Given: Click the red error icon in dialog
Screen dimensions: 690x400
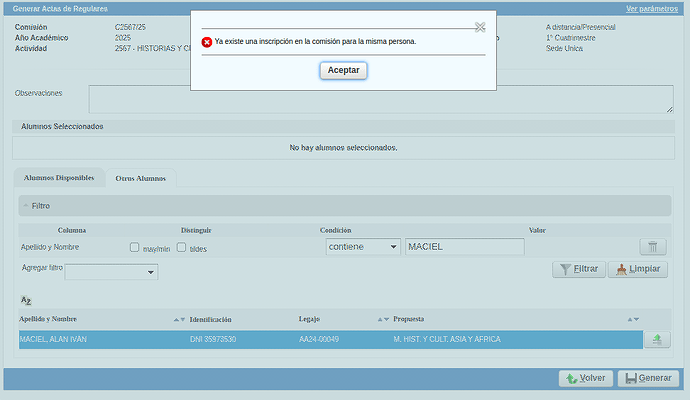Looking at the screenshot, I should (x=207, y=42).
